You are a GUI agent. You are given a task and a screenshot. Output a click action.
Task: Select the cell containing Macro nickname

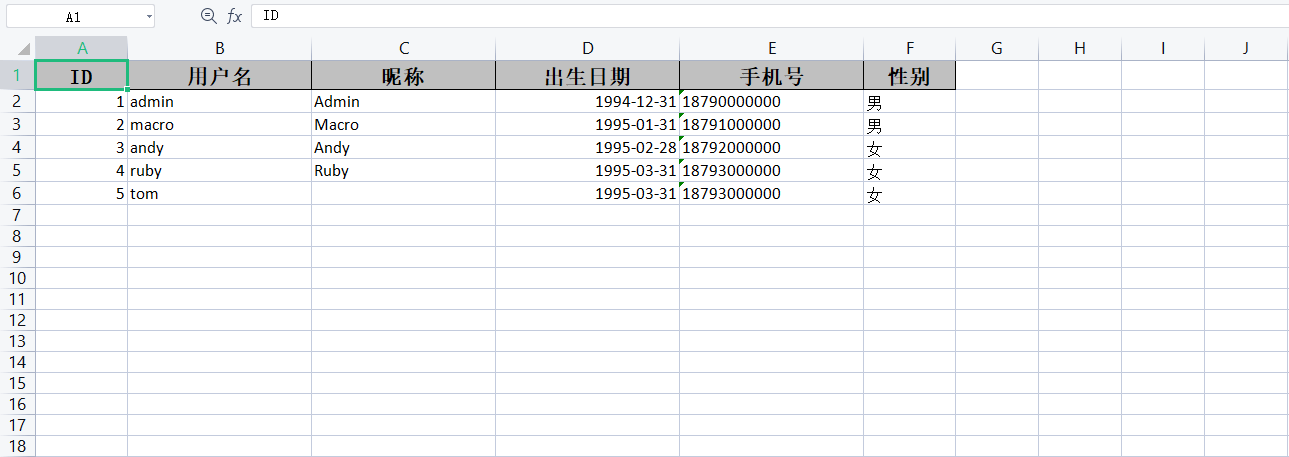(403, 125)
